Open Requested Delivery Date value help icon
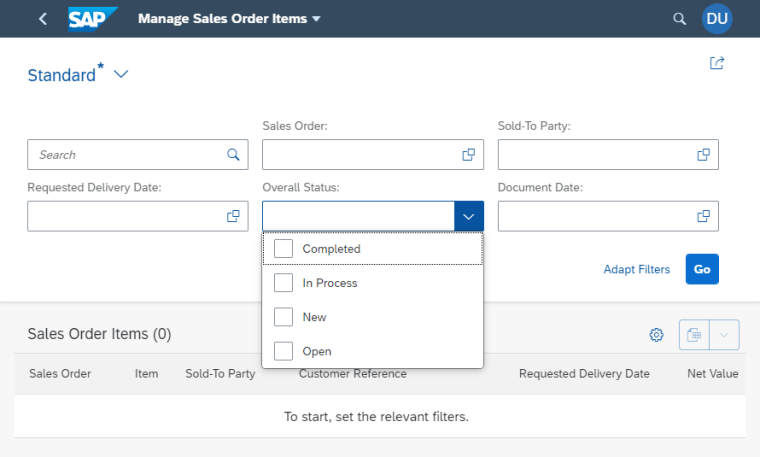 (x=233, y=216)
